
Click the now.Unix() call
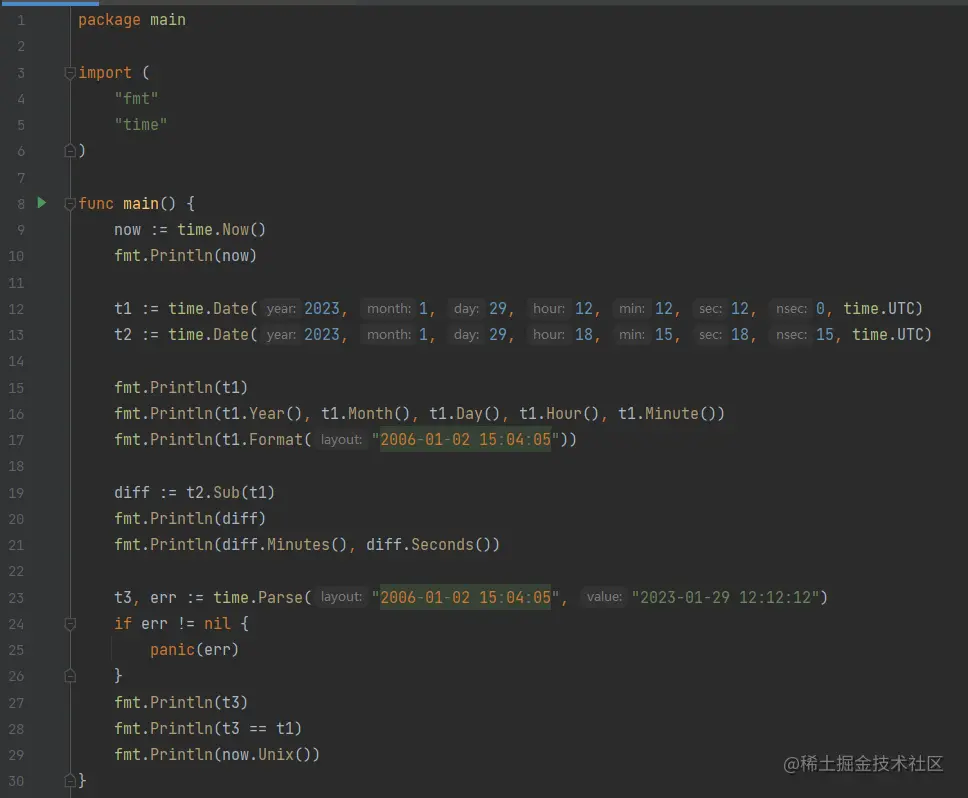(266, 755)
